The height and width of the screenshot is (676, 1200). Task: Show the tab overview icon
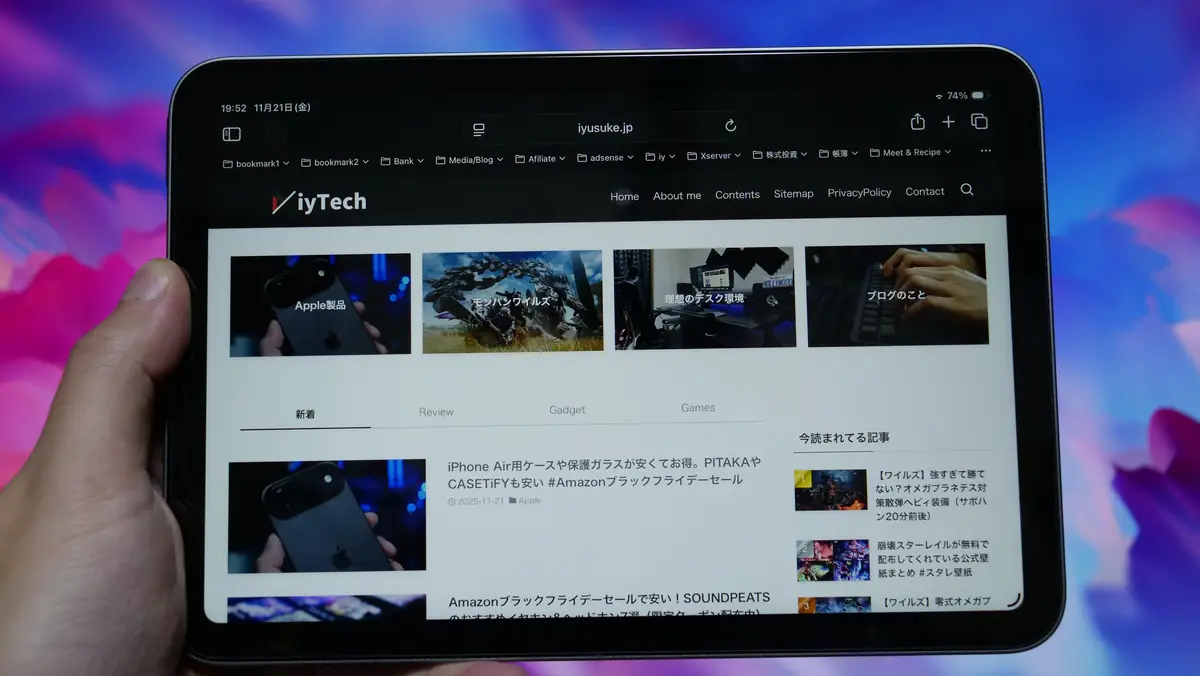tap(979, 122)
